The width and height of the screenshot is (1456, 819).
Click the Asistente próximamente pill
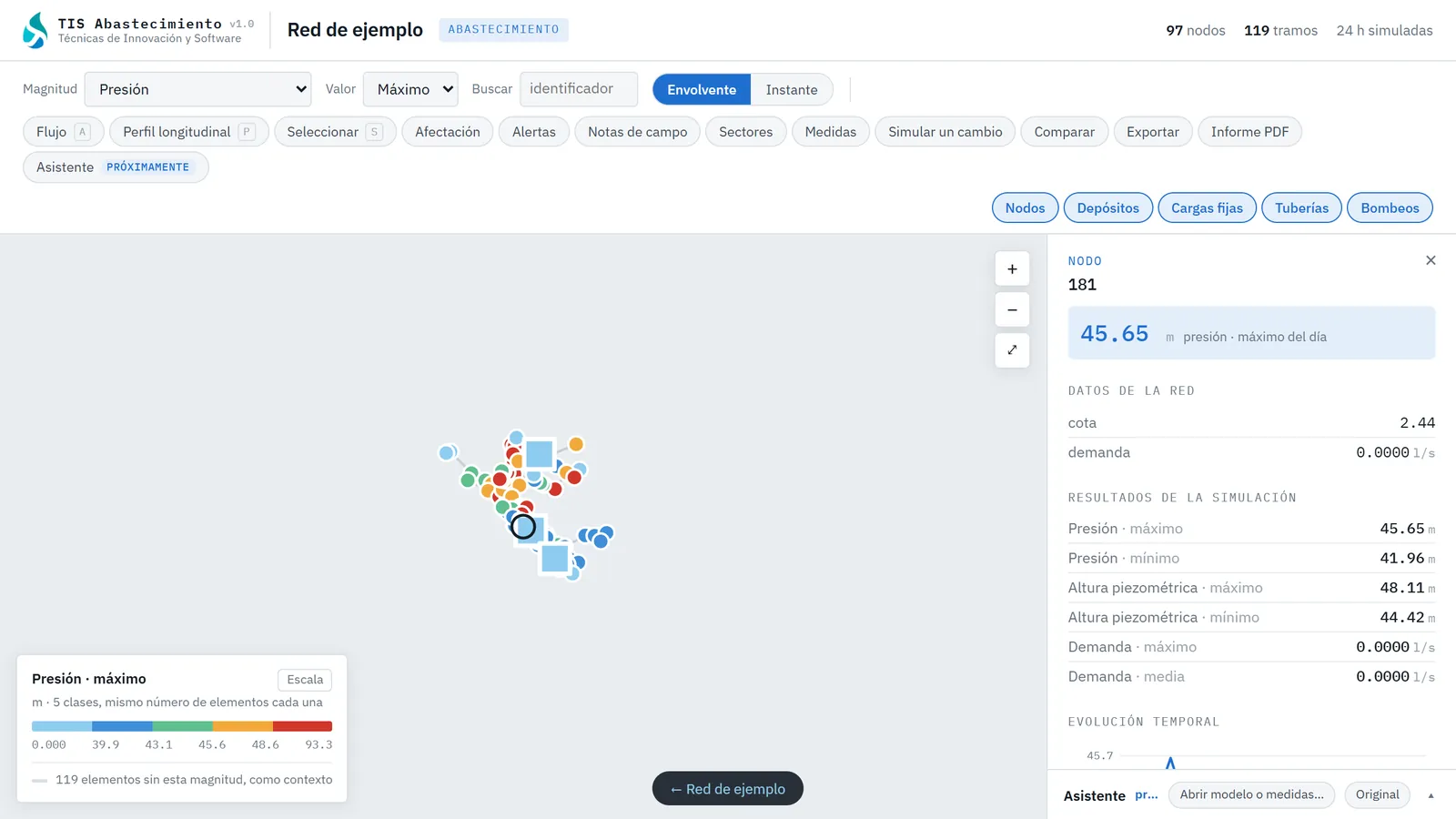click(x=116, y=167)
